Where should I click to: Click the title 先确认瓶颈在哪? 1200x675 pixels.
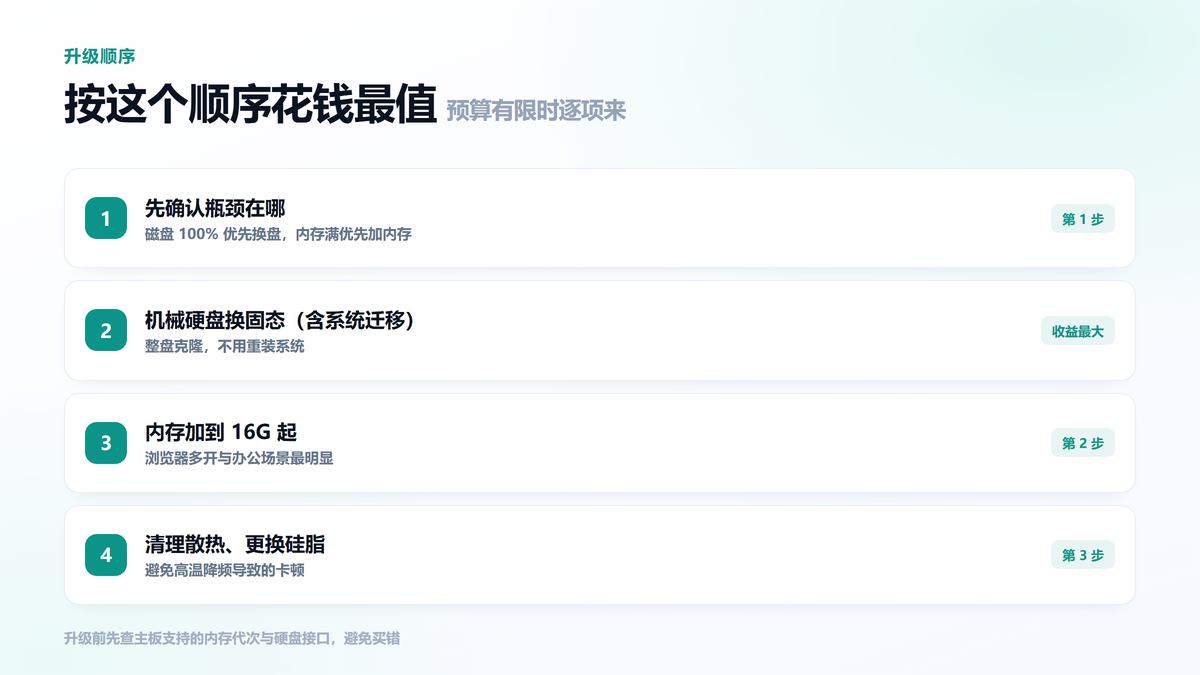tap(215, 208)
